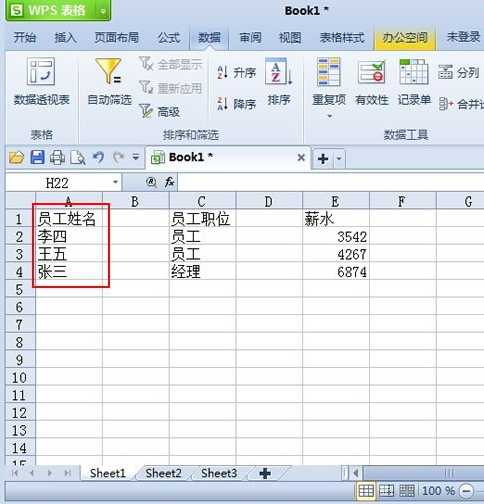Sort ascending with the 升序 button
Image resolution: width=484 pixels, height=504 pixels.
236,72
